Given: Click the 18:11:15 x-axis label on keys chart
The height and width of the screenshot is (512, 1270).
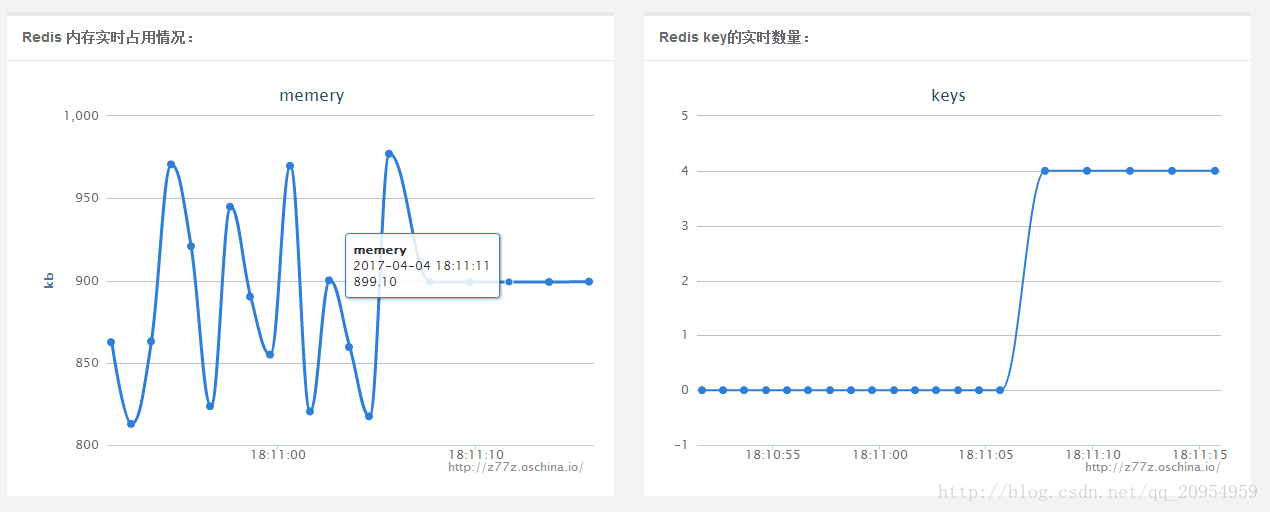Looking at the screenshot, I should pos(1200,455).
